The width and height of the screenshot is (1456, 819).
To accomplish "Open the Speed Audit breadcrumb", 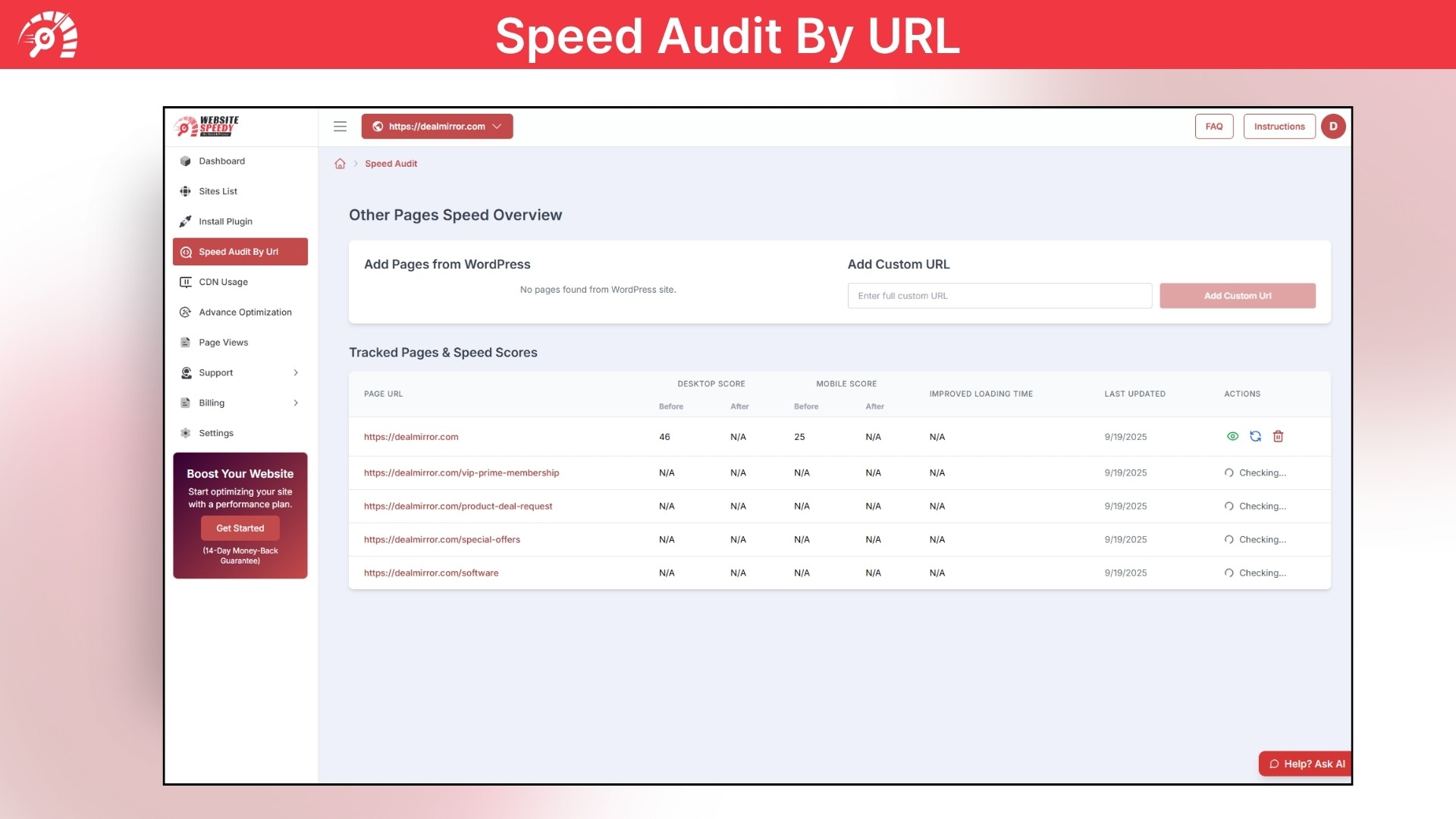I will coord(391,163).
